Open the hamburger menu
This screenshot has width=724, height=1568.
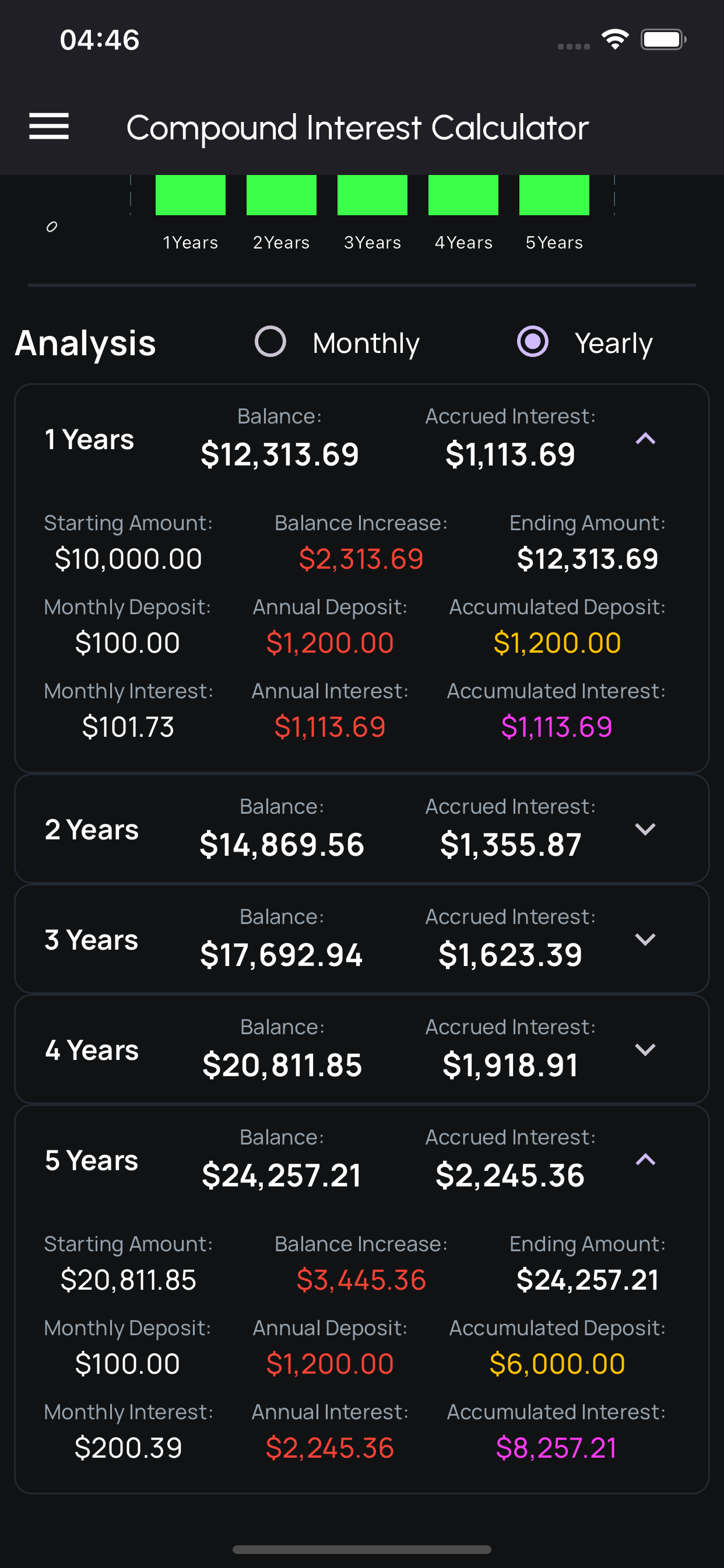pos(48,126)
